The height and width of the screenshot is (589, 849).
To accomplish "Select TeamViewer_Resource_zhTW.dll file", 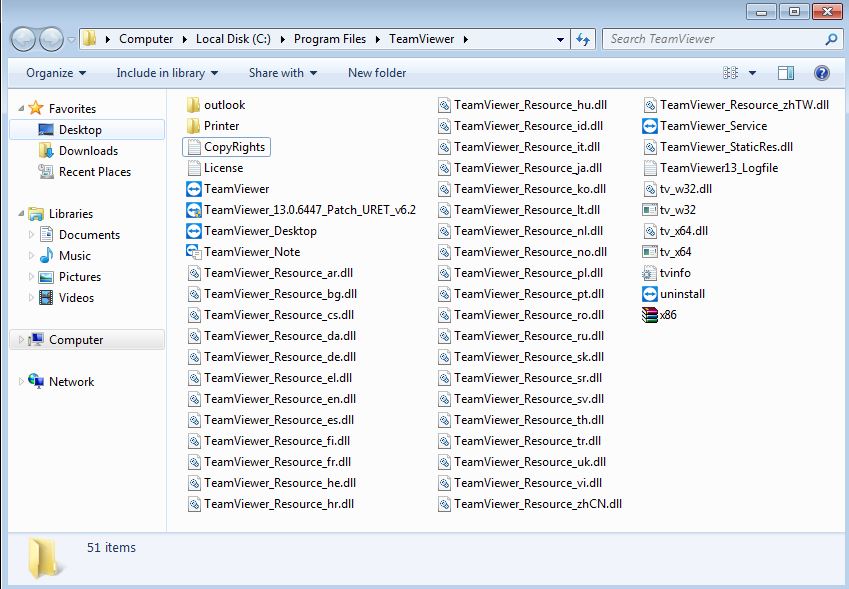I will (x=736, y=105).
